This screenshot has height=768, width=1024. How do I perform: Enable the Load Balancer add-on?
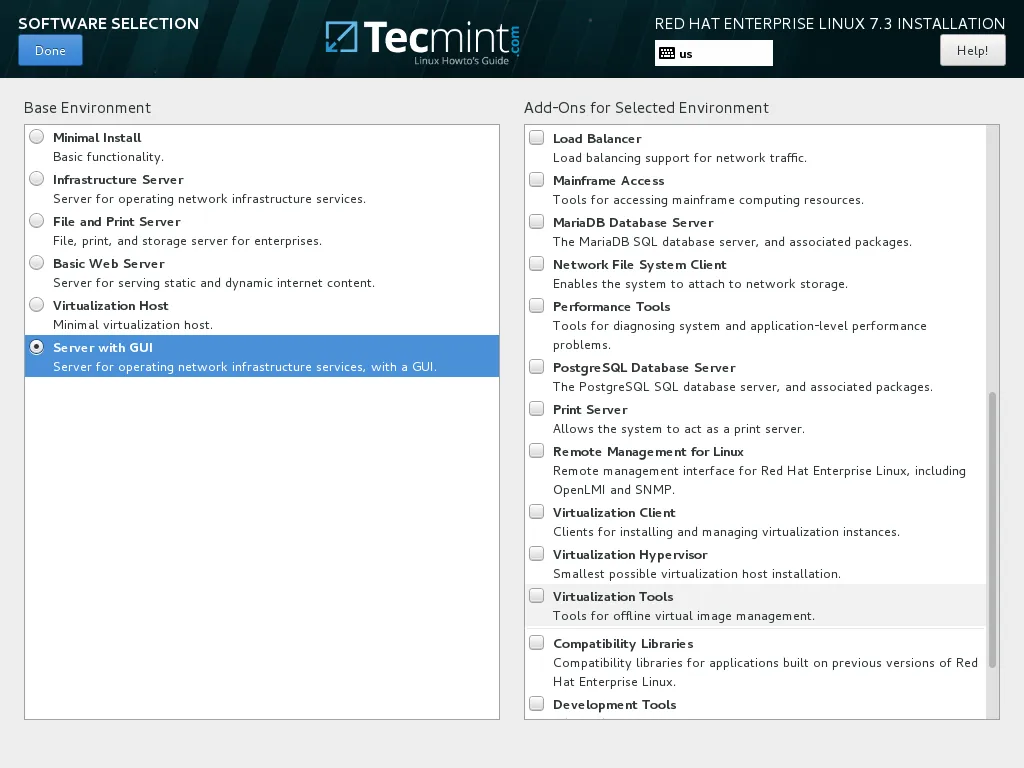coord(536,137)
